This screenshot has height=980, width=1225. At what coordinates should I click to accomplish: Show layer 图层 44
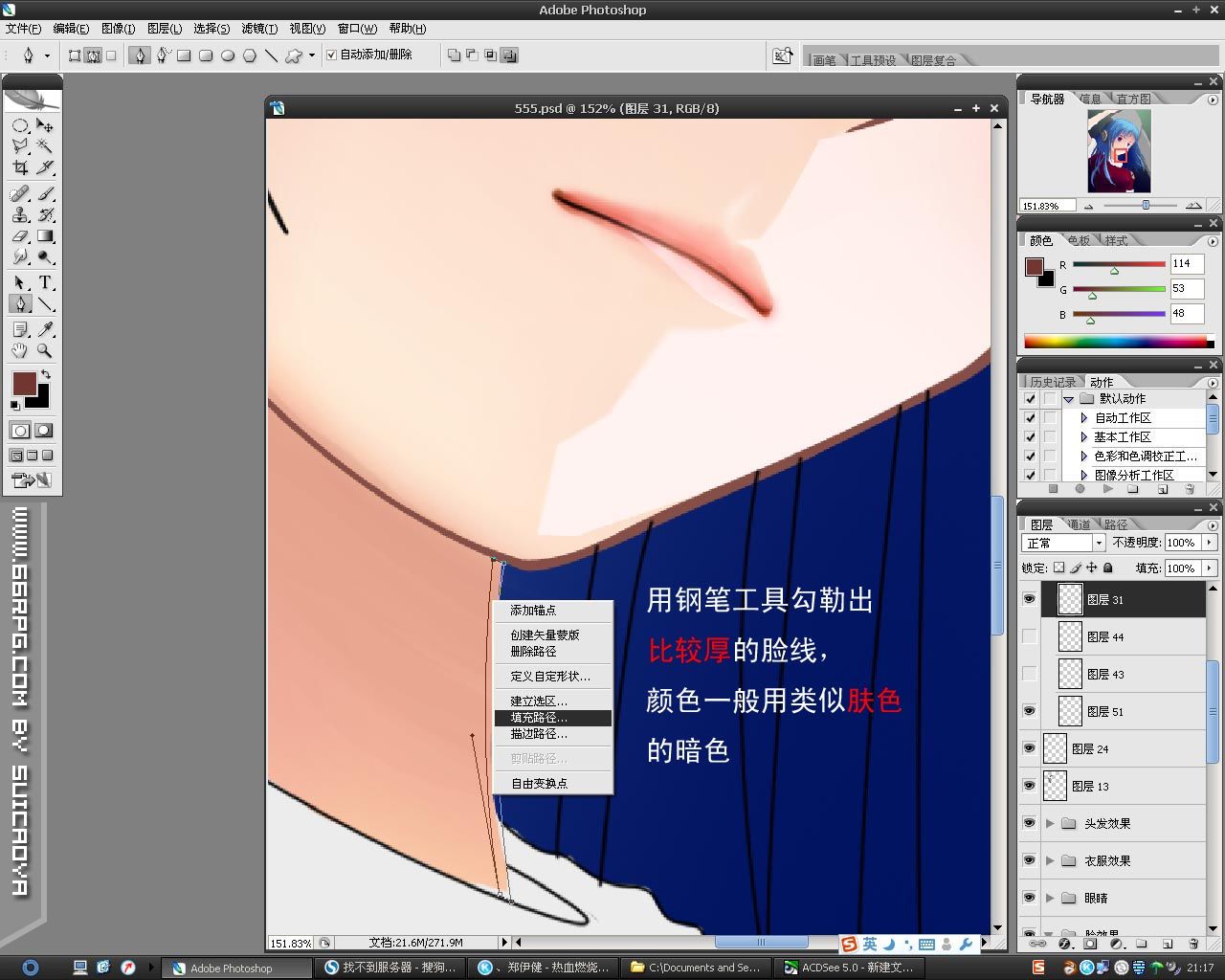[x=1030, y=636]
